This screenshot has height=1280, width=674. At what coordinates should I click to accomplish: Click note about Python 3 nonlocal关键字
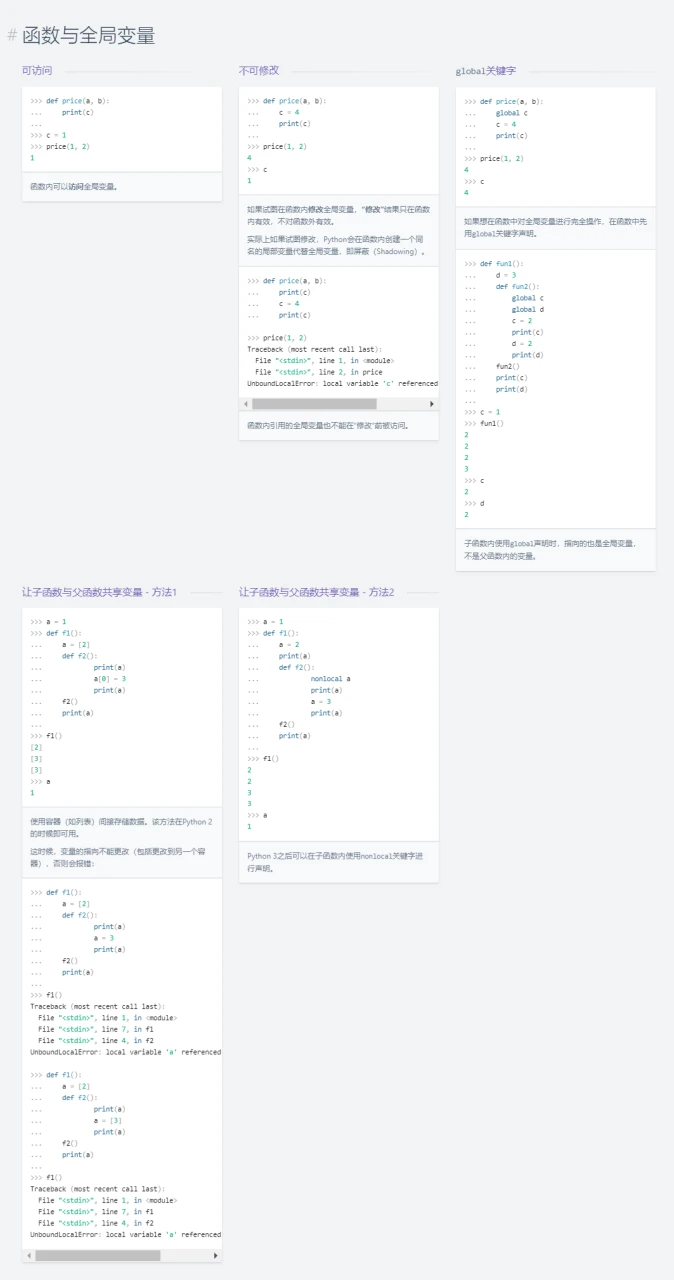(x=335, y=862)
